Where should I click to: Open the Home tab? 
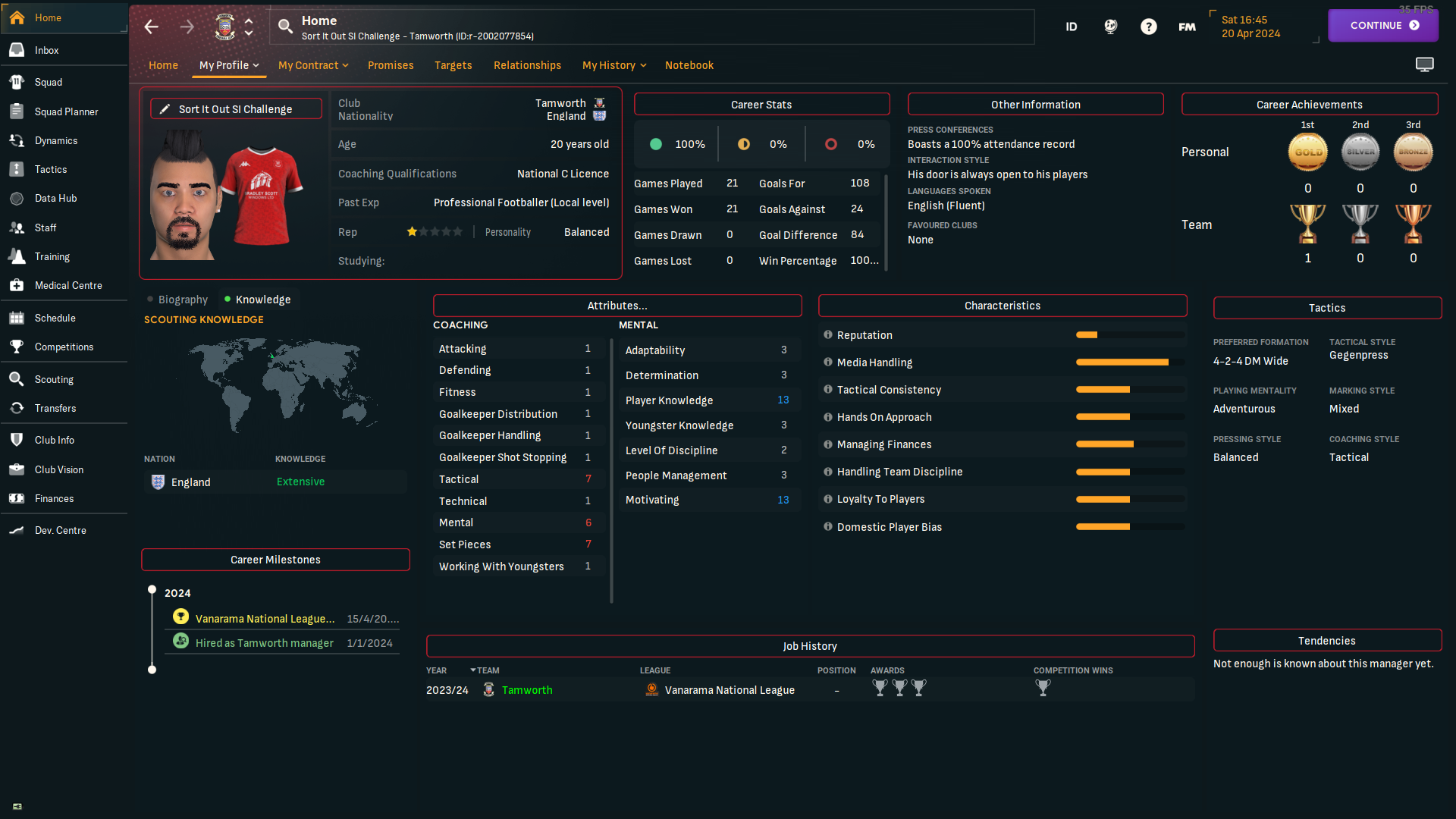(163, 65)
